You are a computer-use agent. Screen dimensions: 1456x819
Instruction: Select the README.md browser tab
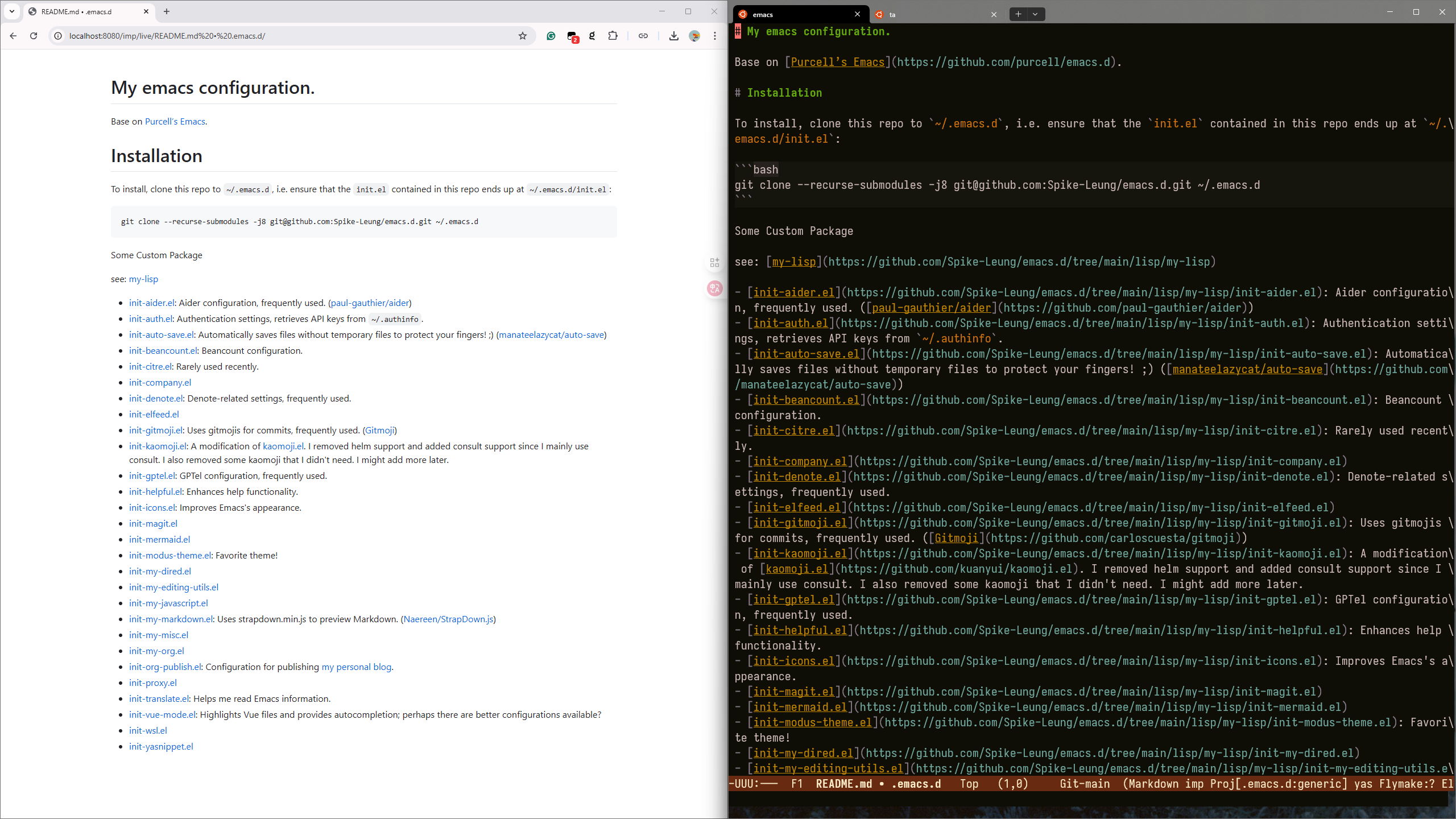[x=88, y=11]
